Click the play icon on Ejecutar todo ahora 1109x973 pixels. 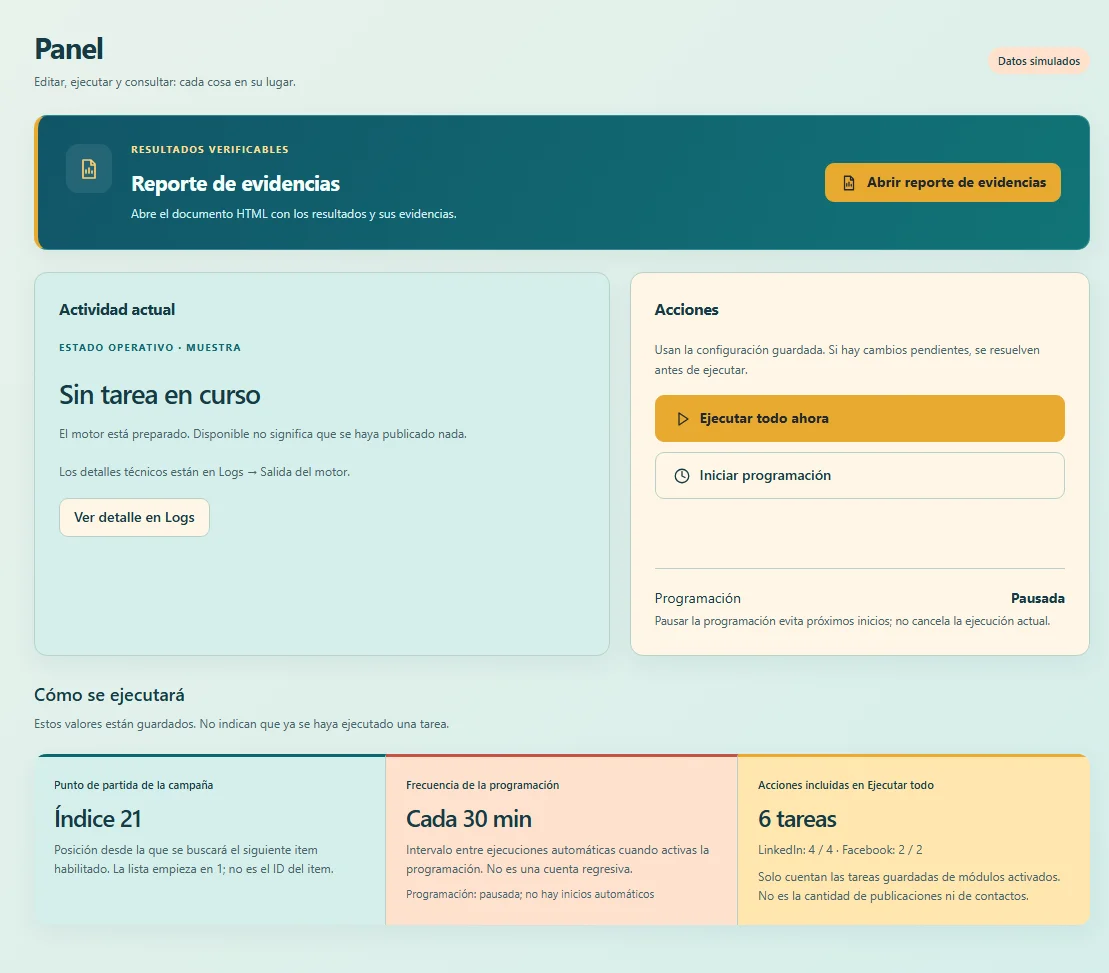(683, 419)
